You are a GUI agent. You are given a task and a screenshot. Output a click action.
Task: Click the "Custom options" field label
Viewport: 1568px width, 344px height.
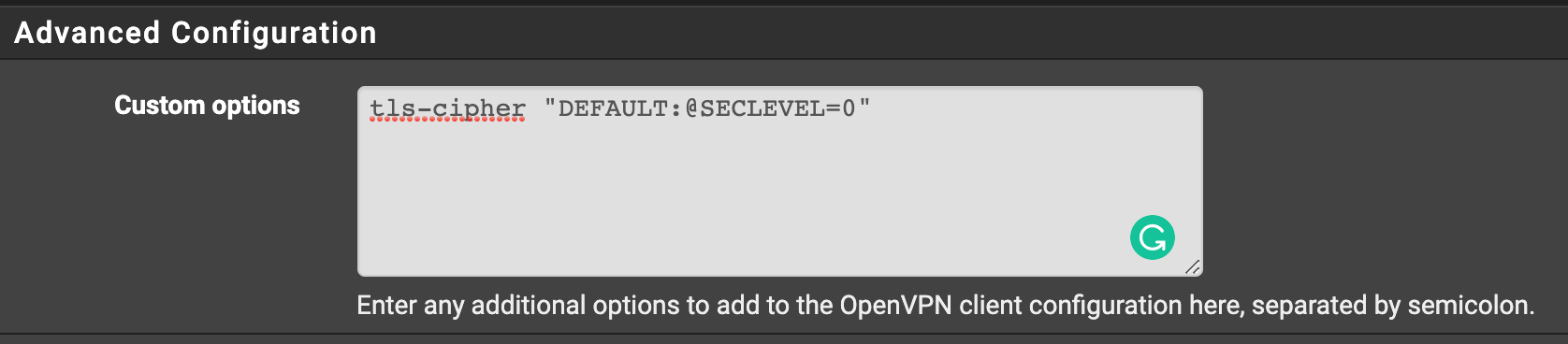click(207, 106)
